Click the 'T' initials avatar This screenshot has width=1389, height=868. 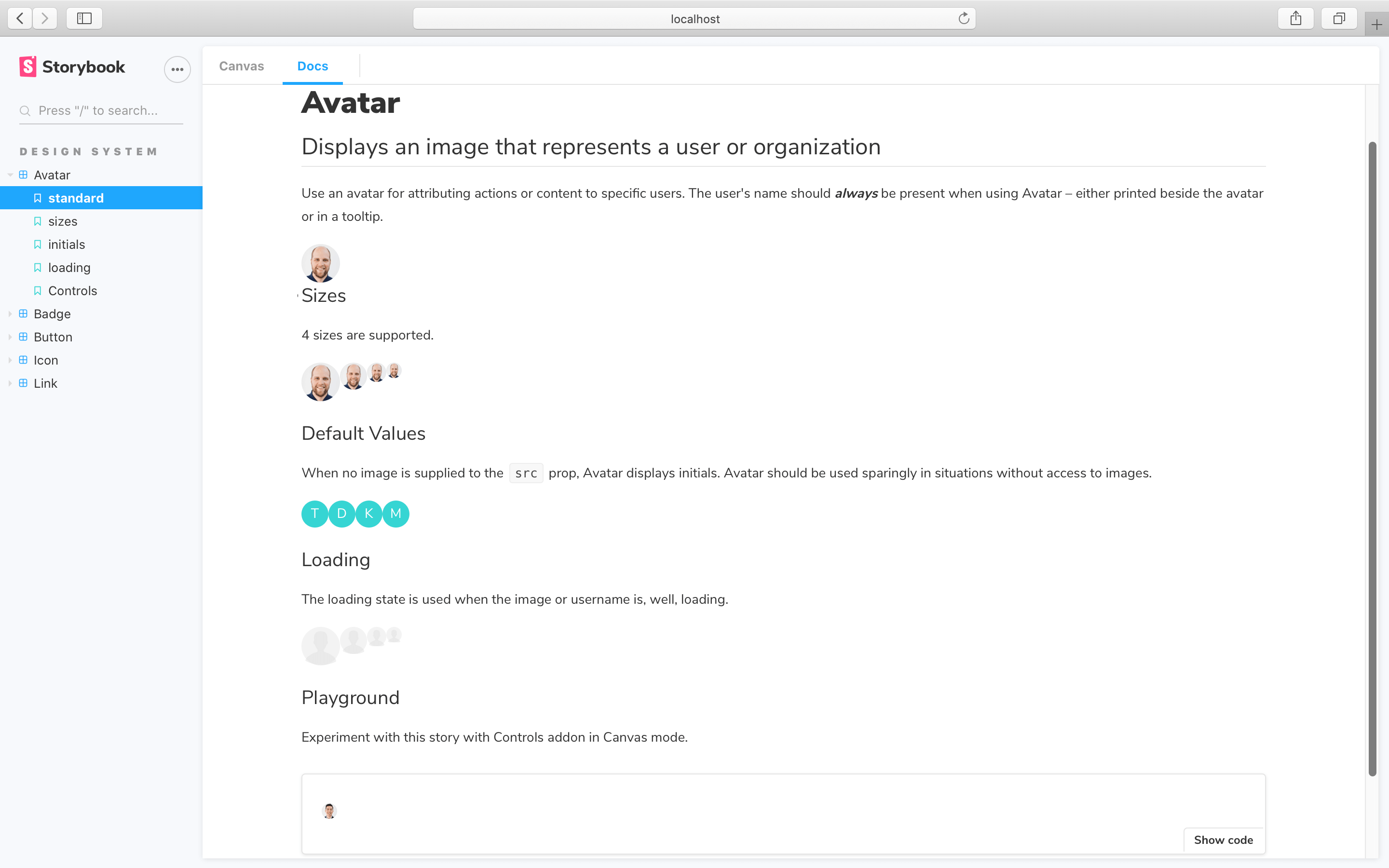(315, 514)
